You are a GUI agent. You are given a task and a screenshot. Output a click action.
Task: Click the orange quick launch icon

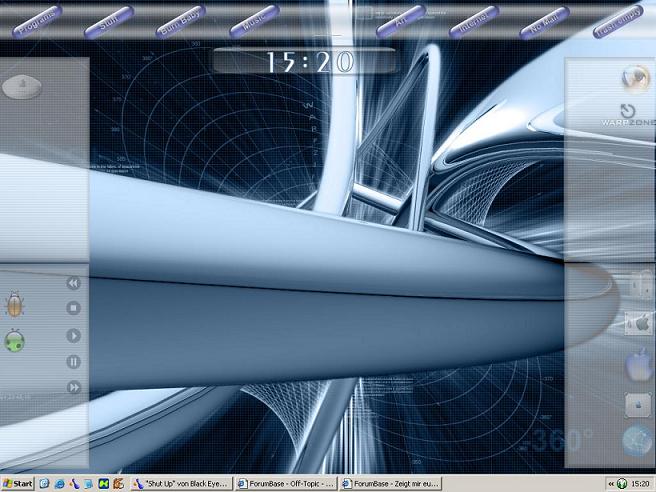click(118, 484)
